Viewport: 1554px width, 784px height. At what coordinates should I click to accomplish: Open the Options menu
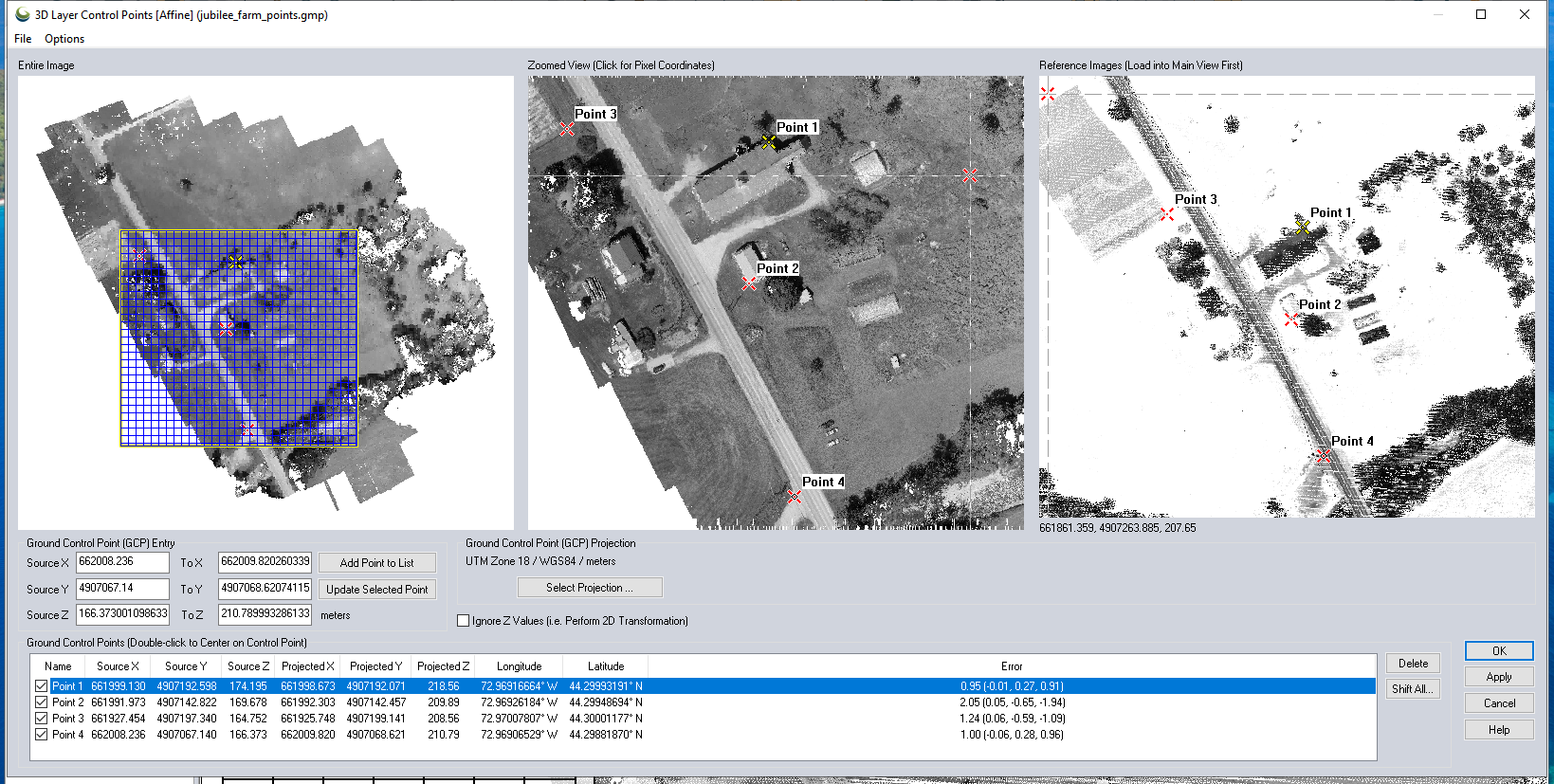[64, 39]
